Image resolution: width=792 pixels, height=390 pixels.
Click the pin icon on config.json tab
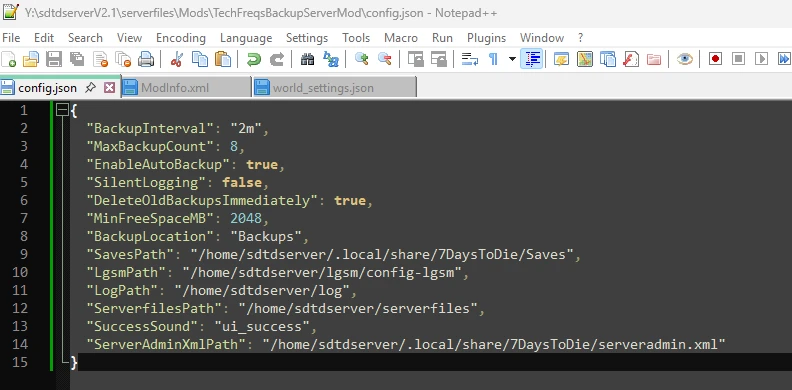point(90,88)
